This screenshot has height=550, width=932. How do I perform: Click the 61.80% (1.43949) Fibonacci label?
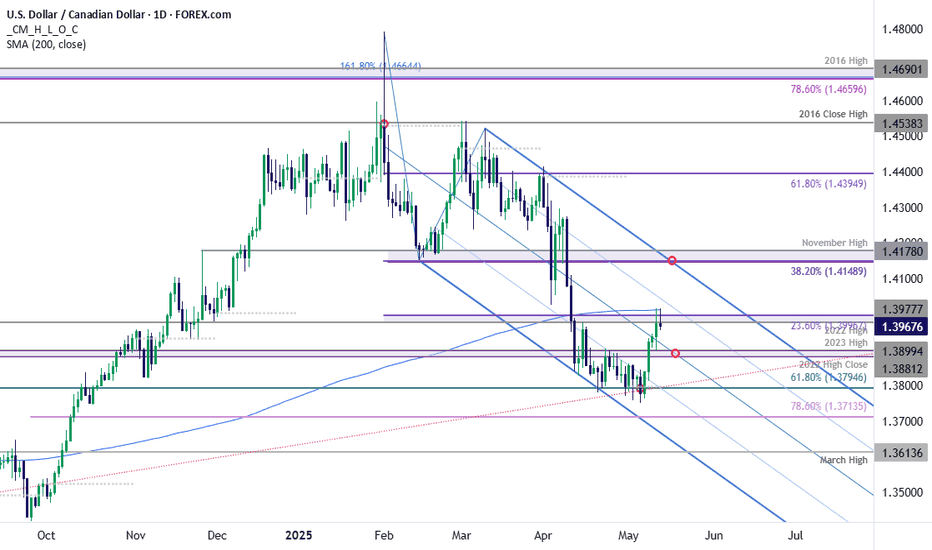click(829, 184)
